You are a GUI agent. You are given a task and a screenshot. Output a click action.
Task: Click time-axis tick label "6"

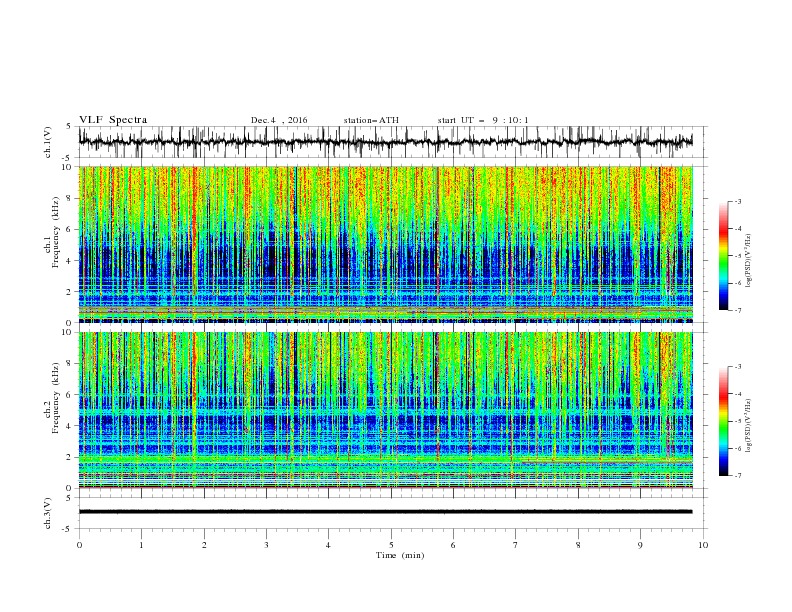[453, 545]
